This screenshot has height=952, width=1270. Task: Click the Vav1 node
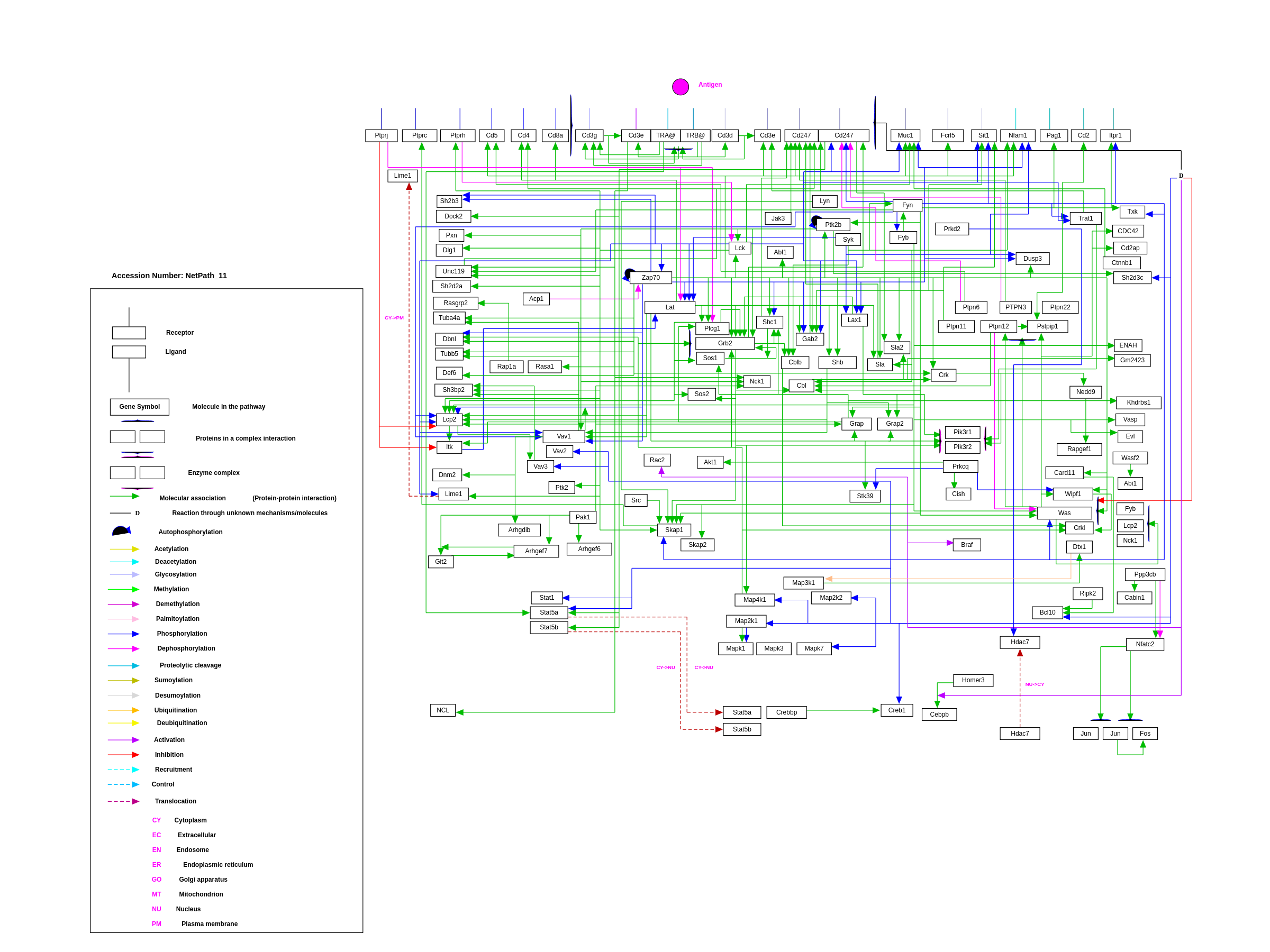[x=563, y=436]
